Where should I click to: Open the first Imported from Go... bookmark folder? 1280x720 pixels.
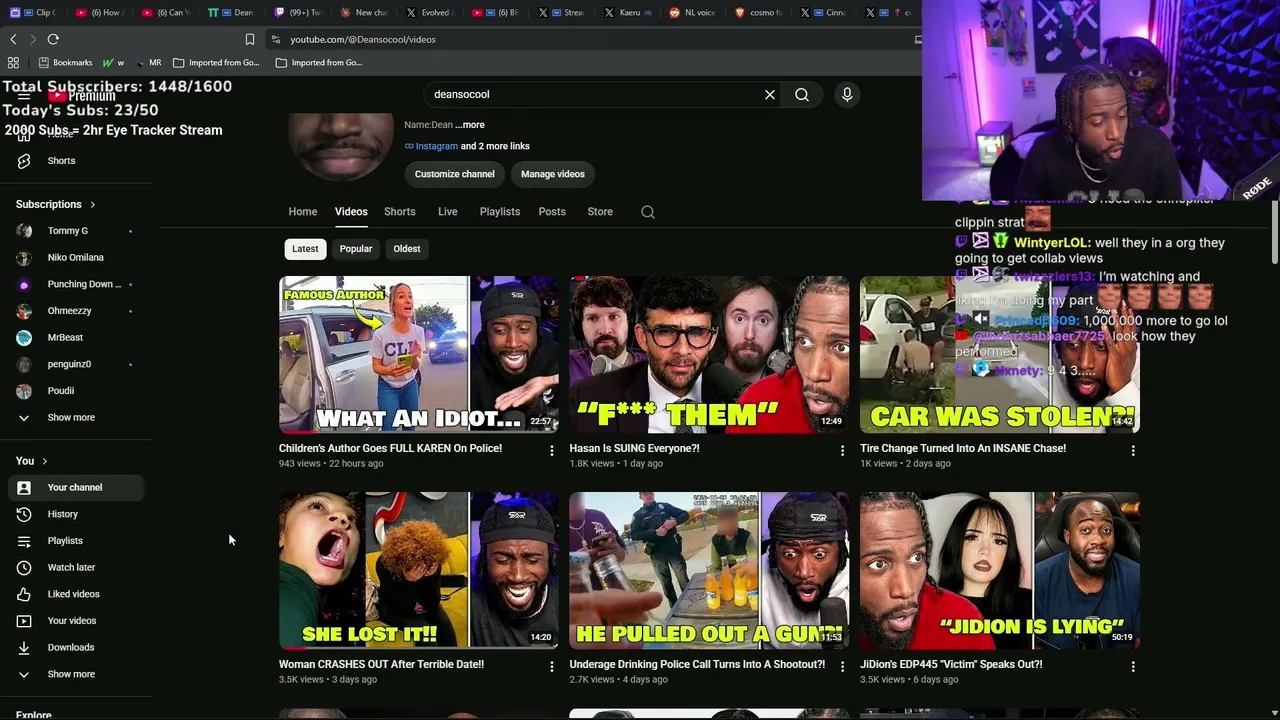point(216,62)
